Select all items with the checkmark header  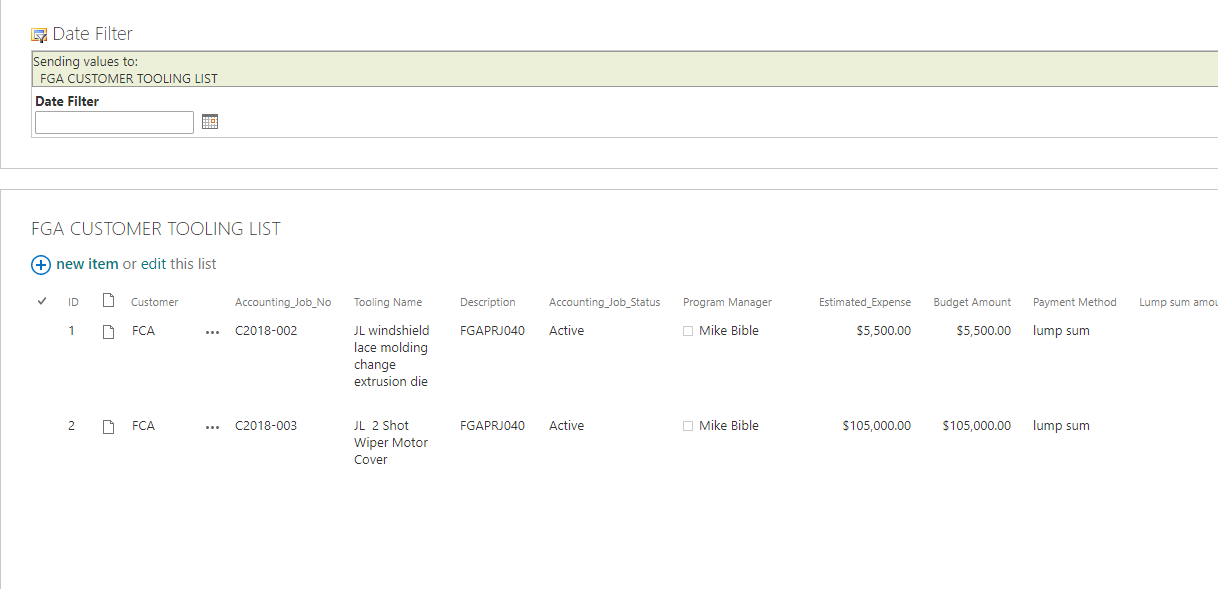(41, 300)
